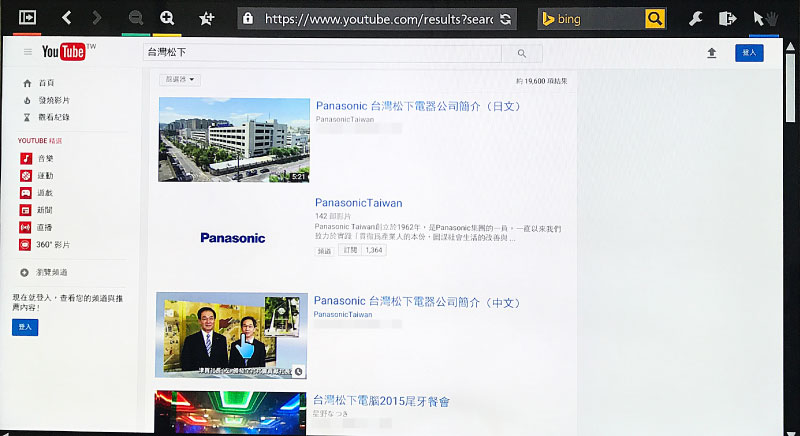Click the 訂閱 subscribe button

point(350,250)
